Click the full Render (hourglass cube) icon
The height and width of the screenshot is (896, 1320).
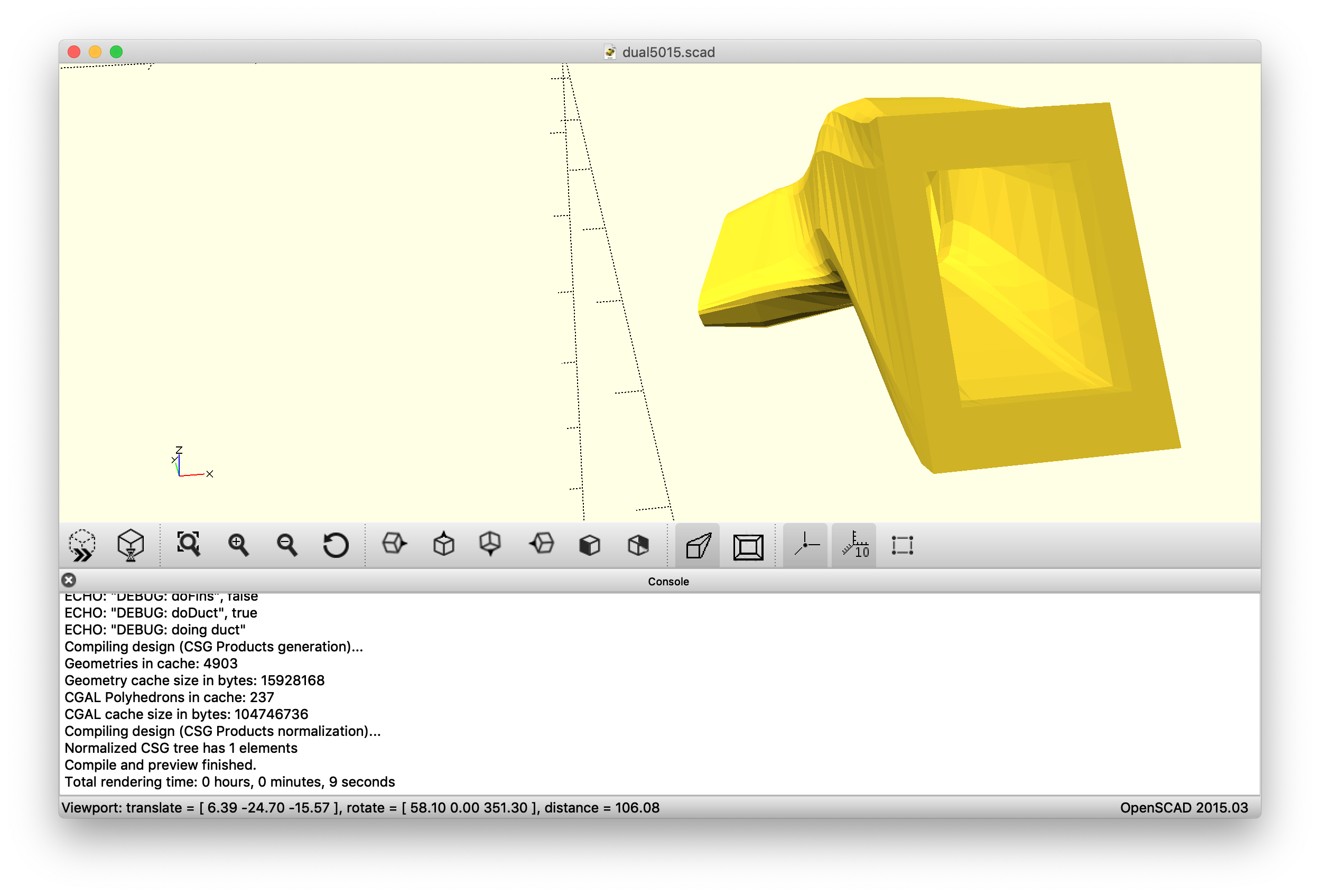(131, 545)
